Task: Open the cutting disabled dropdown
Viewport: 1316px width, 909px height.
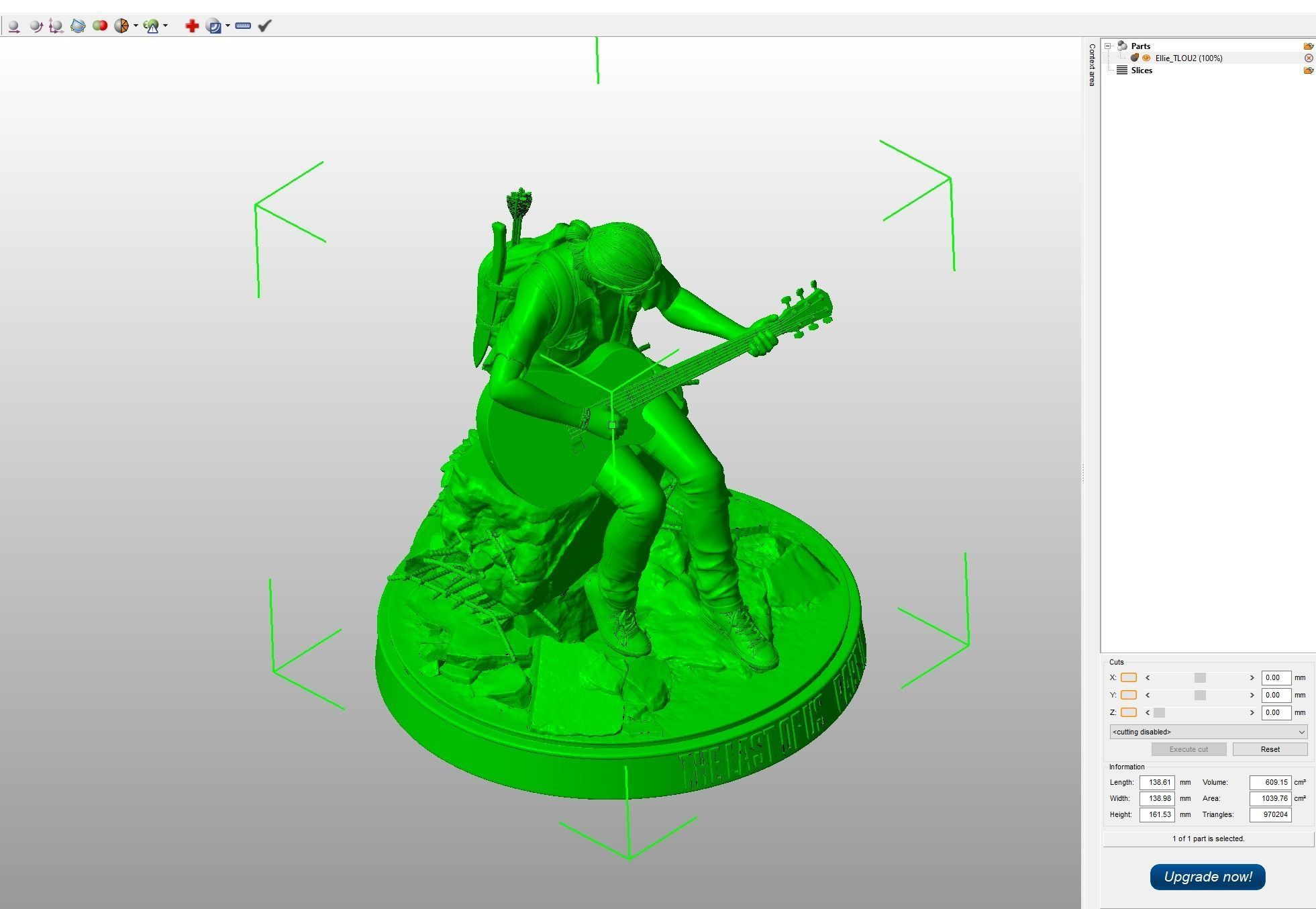Action: [1208, 732]
